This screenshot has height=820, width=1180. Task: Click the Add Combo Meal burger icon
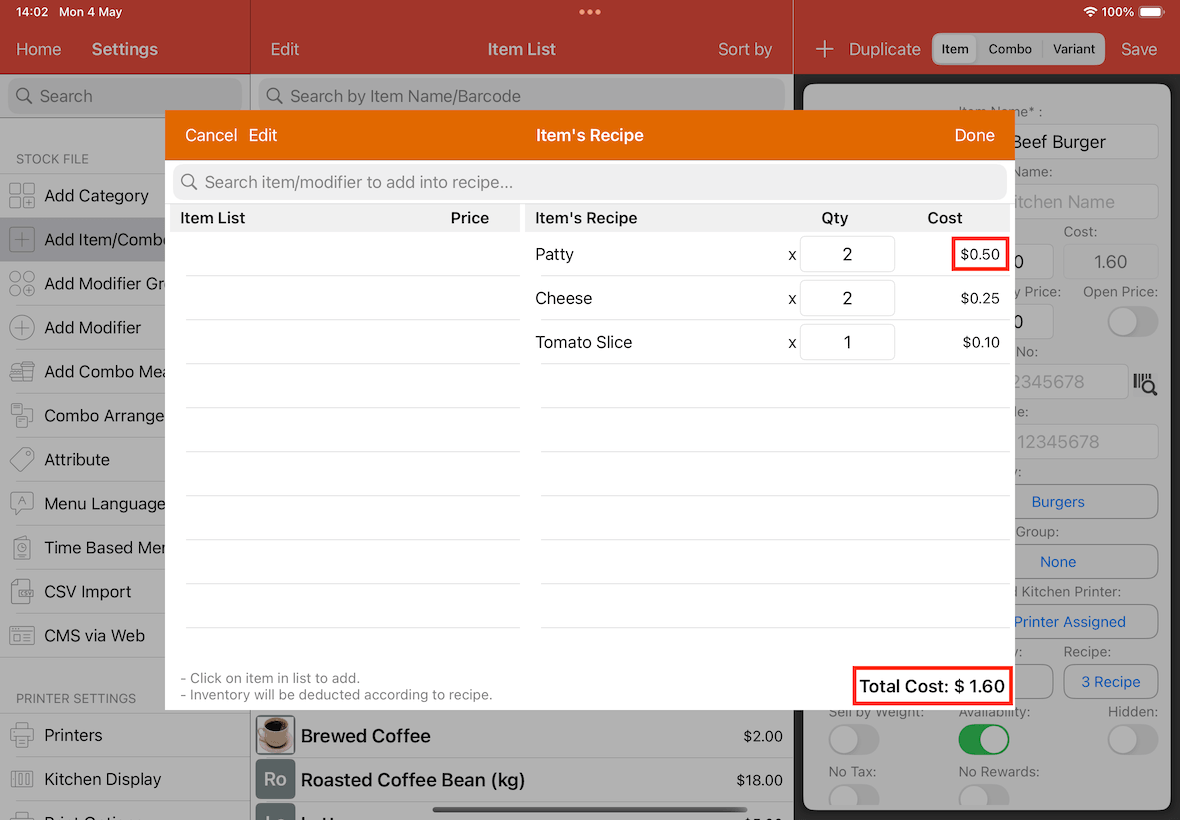coord(22,372)
